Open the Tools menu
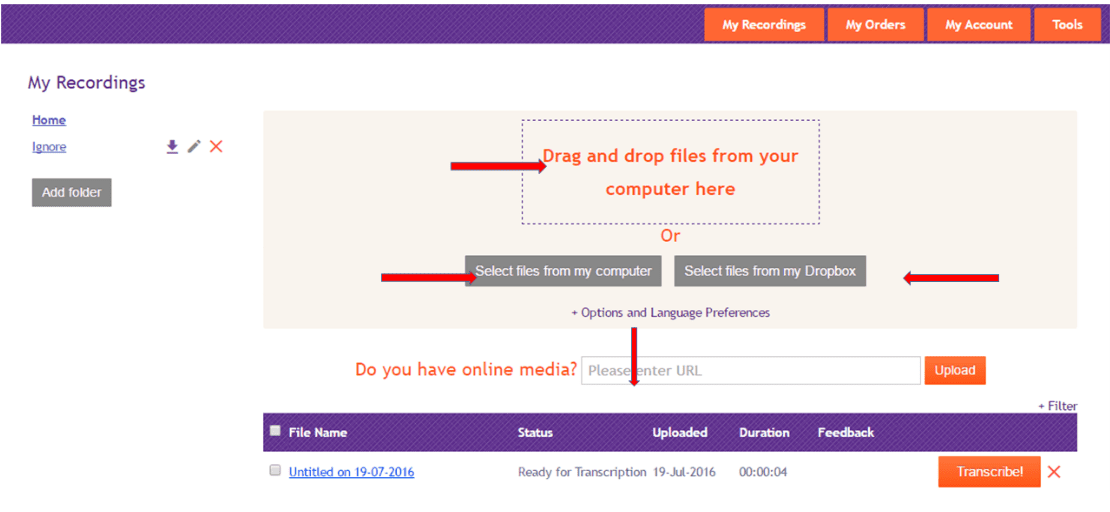 tap(1067, 25)
